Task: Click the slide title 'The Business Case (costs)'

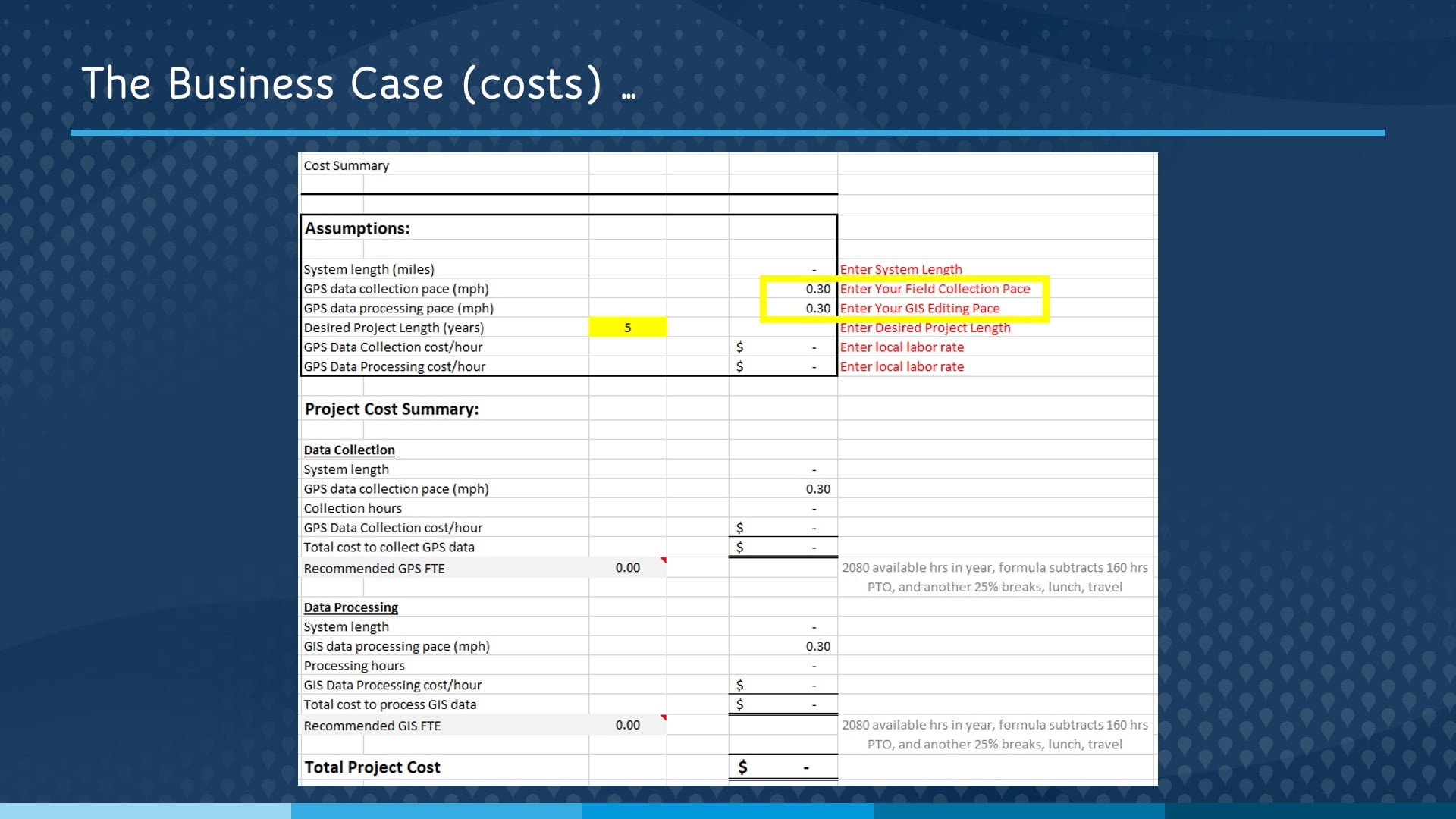Action: pyautogui.click(x=342, y=83)
